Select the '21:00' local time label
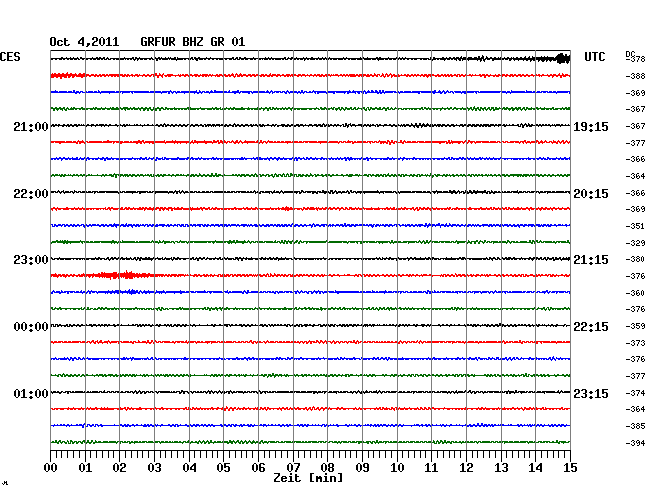The height and width of the screenshot is (494, 650). (31, 127)
